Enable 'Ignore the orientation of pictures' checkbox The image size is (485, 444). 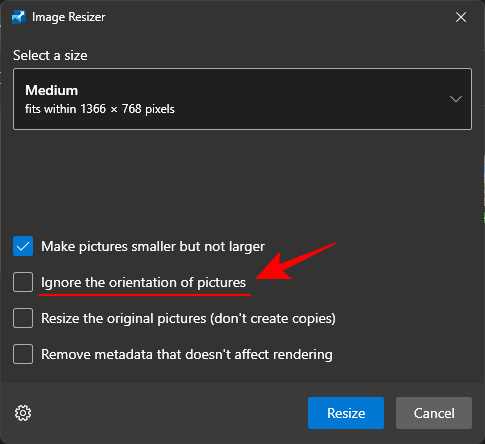click(x=23, y=282)
